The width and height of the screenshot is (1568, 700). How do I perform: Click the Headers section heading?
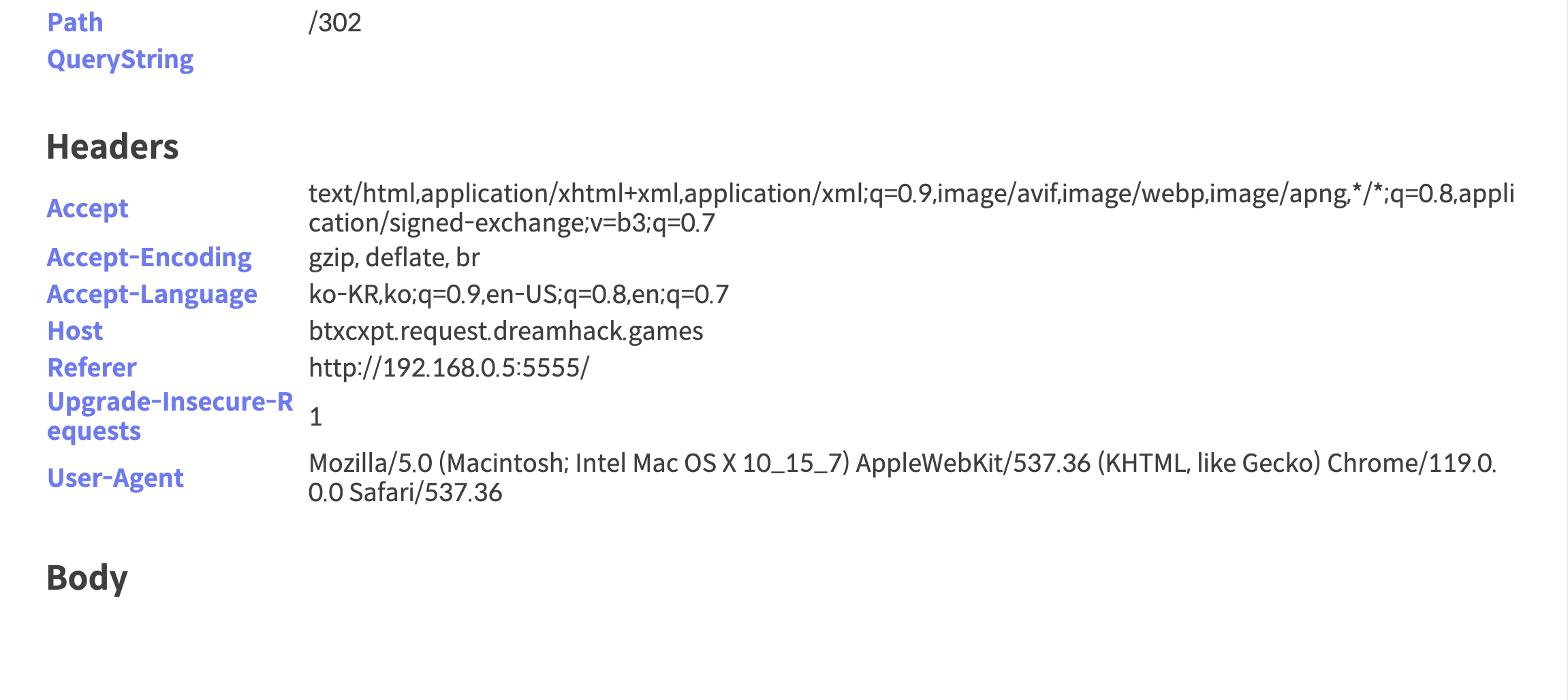coord(112,146)
